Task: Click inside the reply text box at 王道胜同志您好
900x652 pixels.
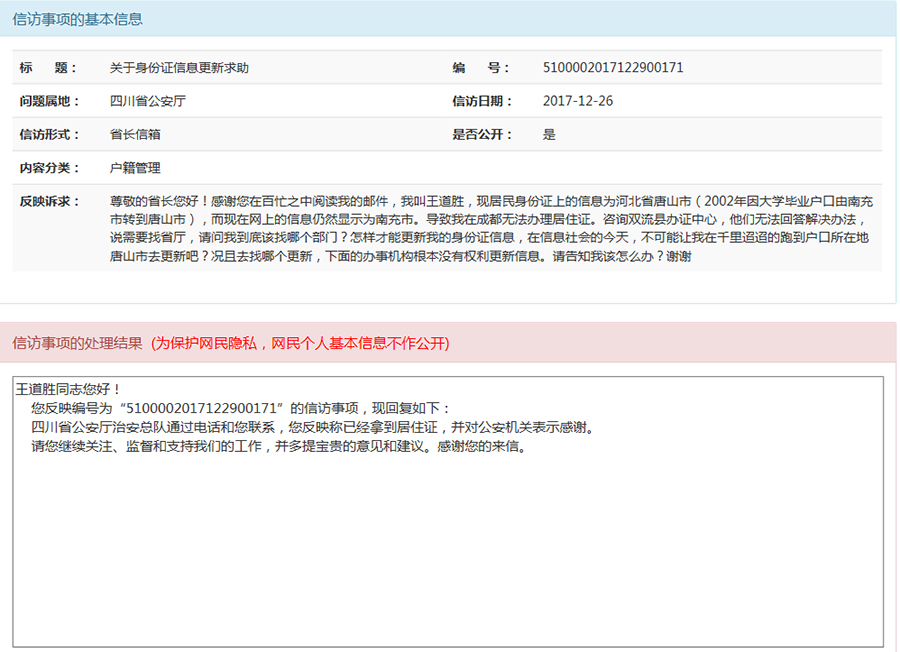Action: [69, 388]
